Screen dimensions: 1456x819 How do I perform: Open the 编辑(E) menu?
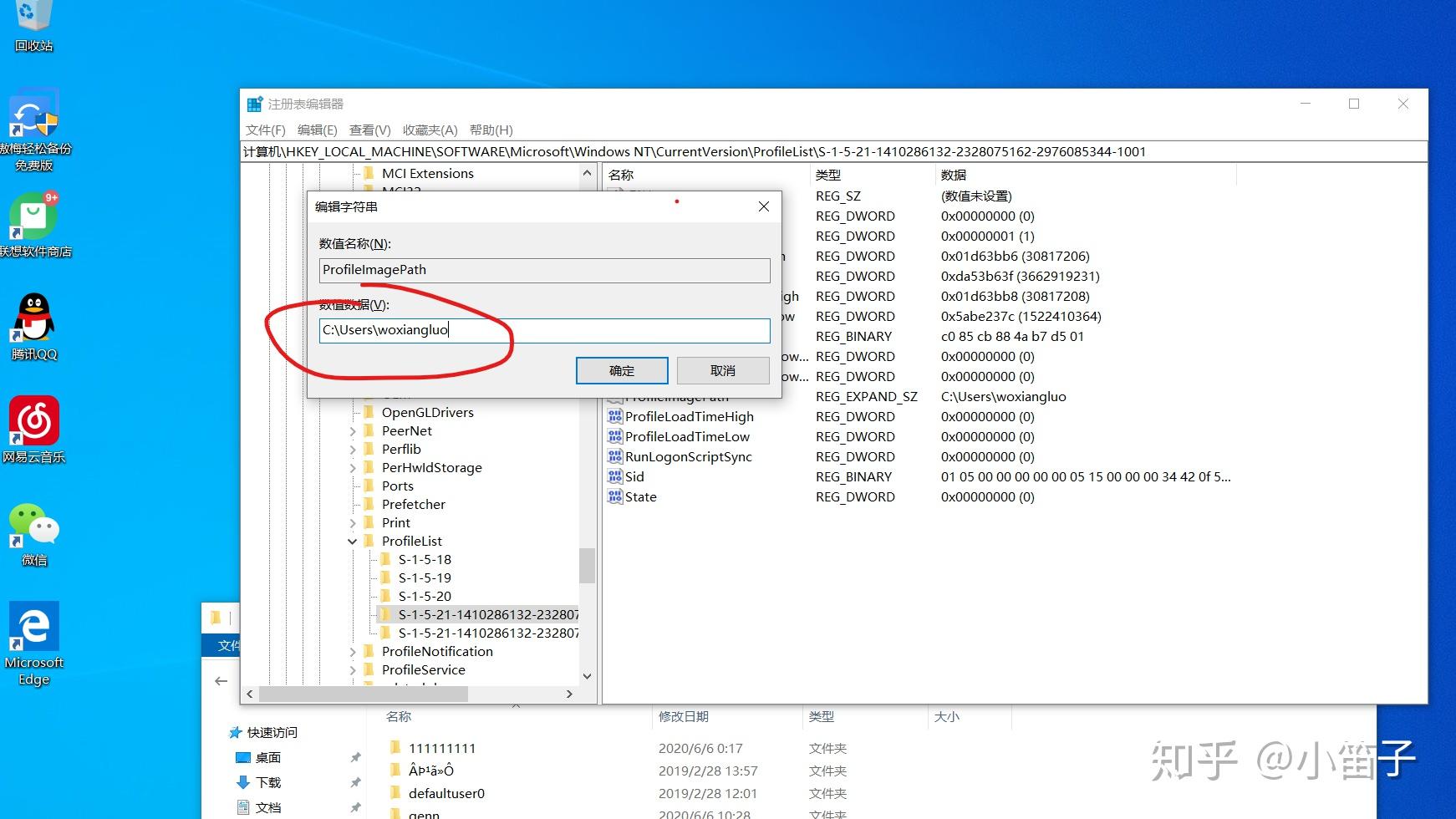pos(317,130)
